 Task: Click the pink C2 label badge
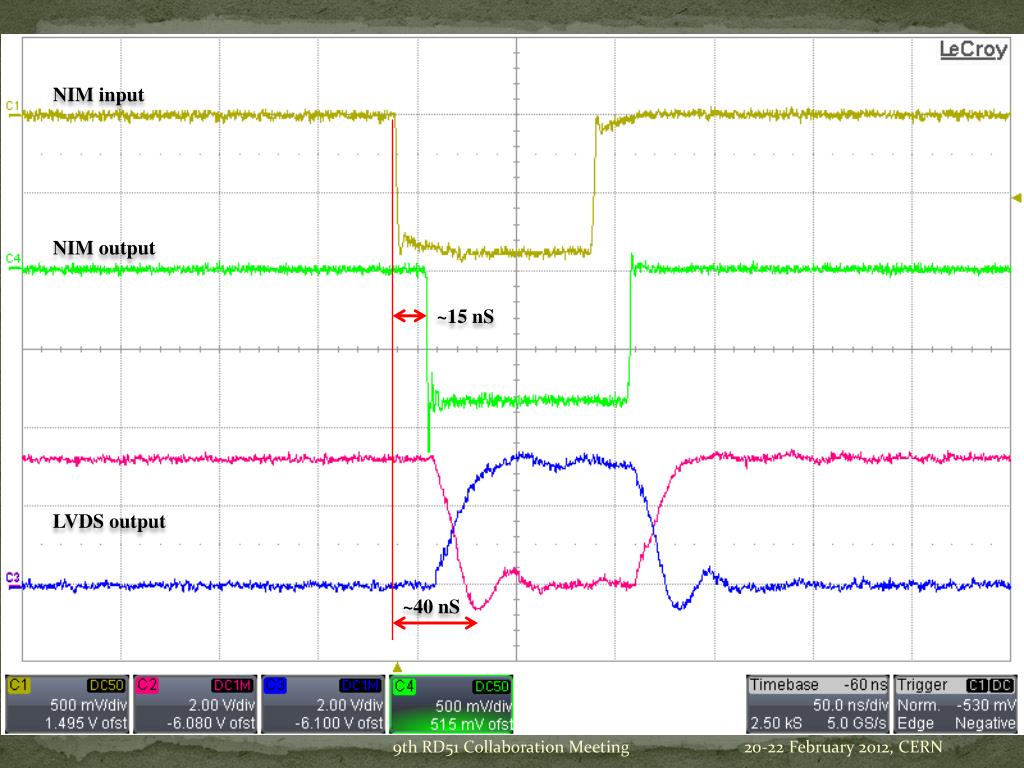pyautogui.click(x=146, y=686)
